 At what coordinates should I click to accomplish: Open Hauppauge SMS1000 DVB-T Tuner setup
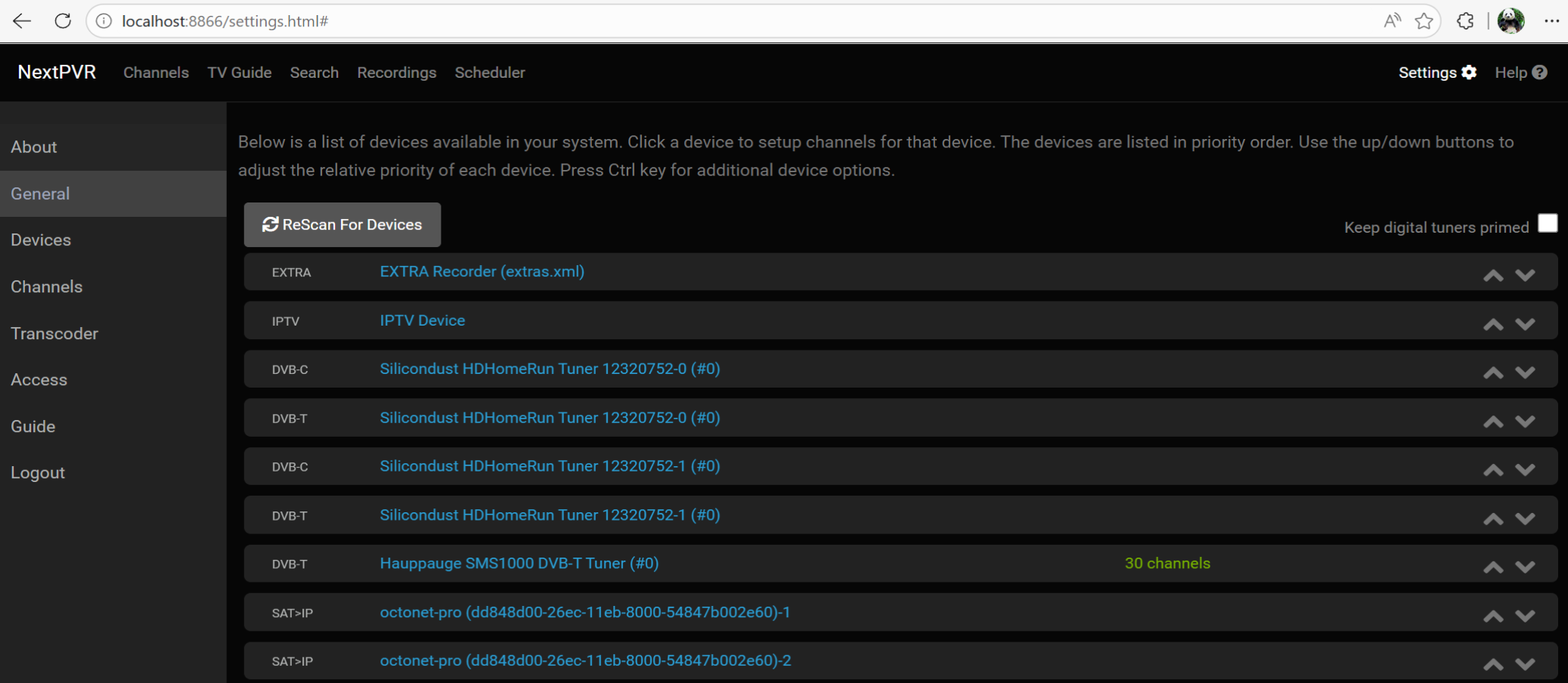[x=519, y=564]
